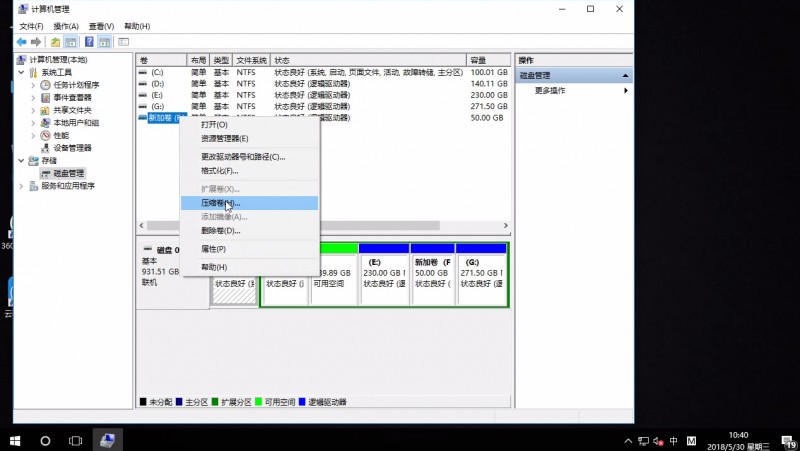
Task: Choose 打开(O) from context menu
Action: tap(249, 124)
